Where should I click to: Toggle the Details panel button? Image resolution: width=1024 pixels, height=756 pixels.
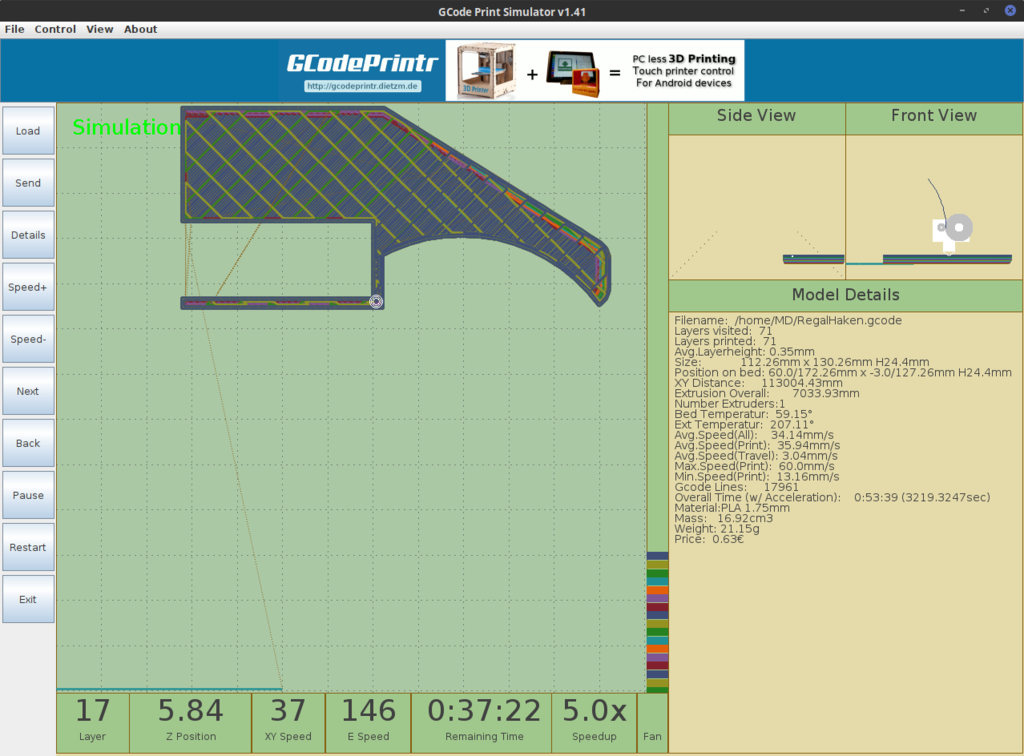(x=28, y=235)
